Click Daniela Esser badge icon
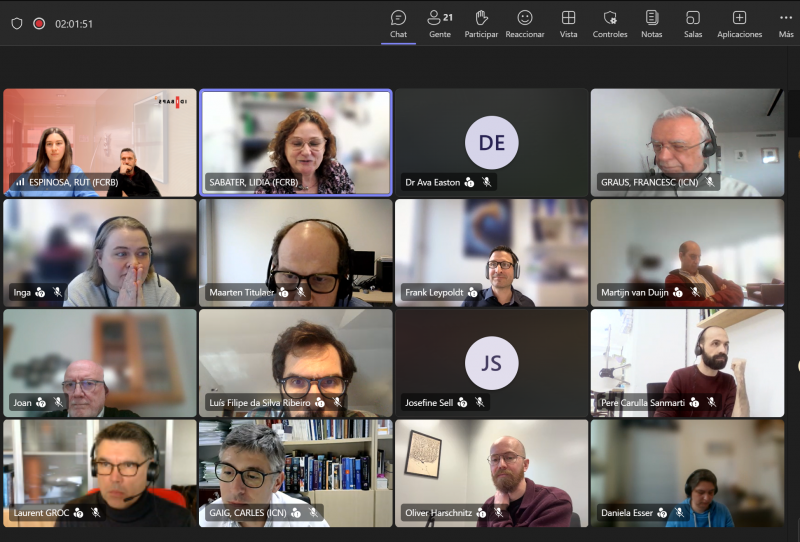The width and height of the screenshot is (800, 542). tap(662, 513)
